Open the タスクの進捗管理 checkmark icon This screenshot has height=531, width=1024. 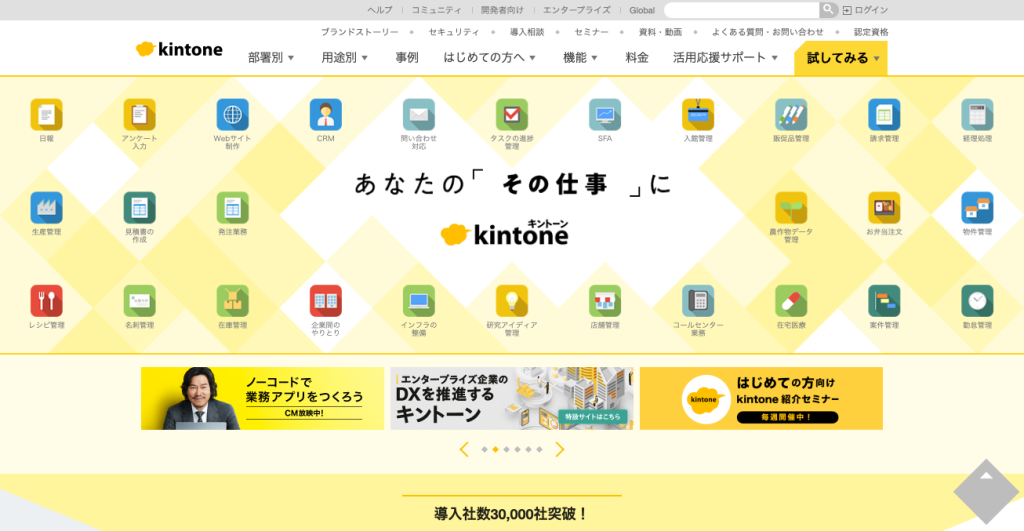(x=511, y=115)
